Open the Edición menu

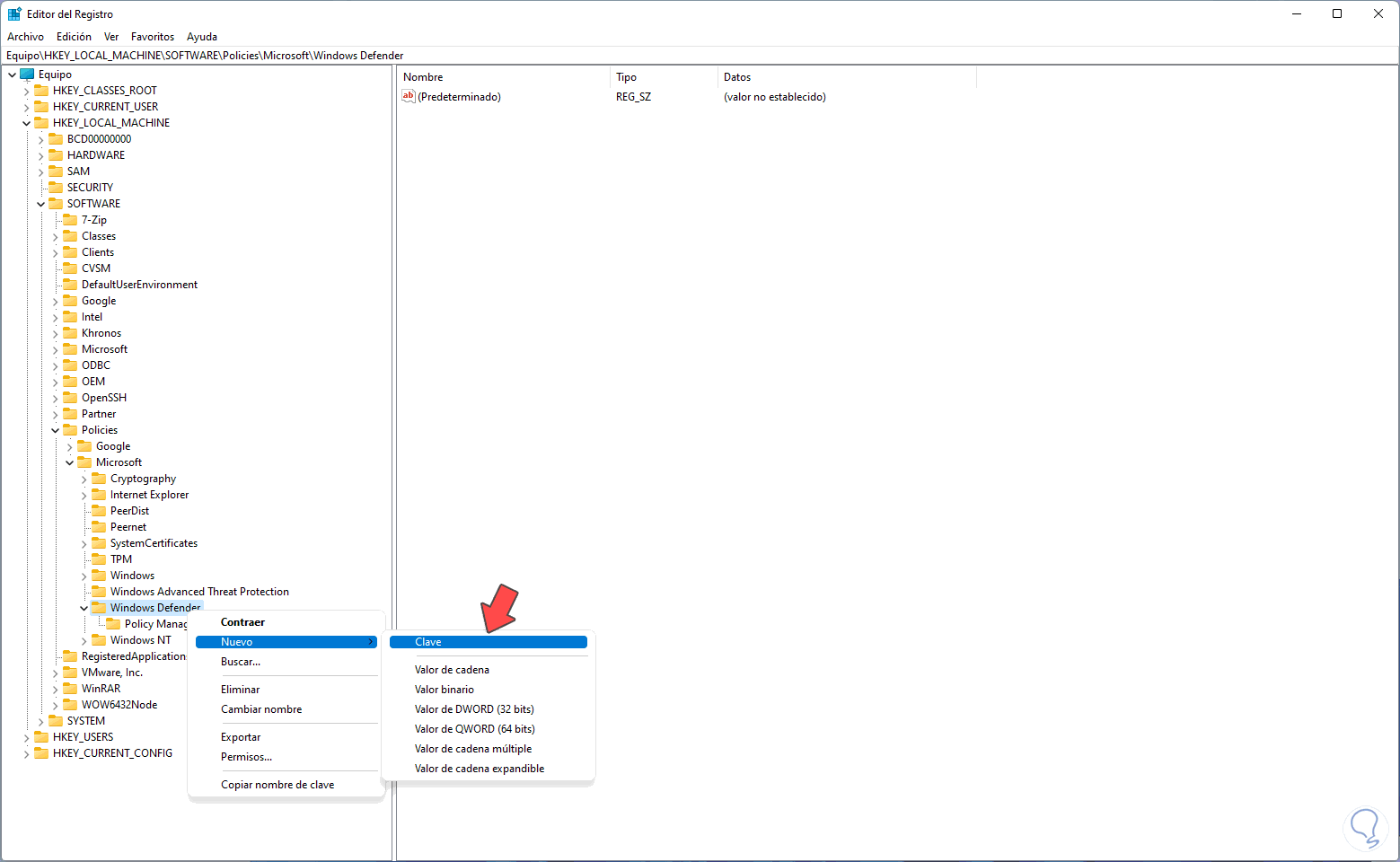pos(74,37)
